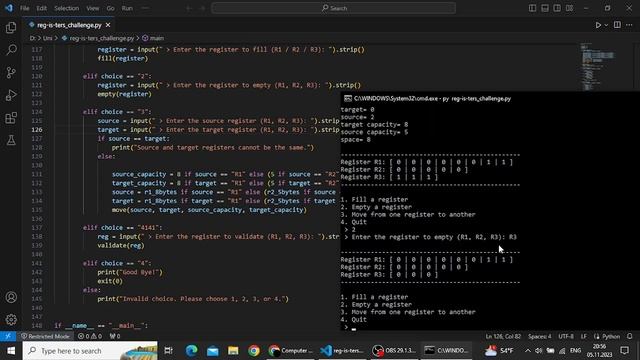Click line number 126 in gutter
The width and height of the screenshot is (640, 360).
coord(37,130)
